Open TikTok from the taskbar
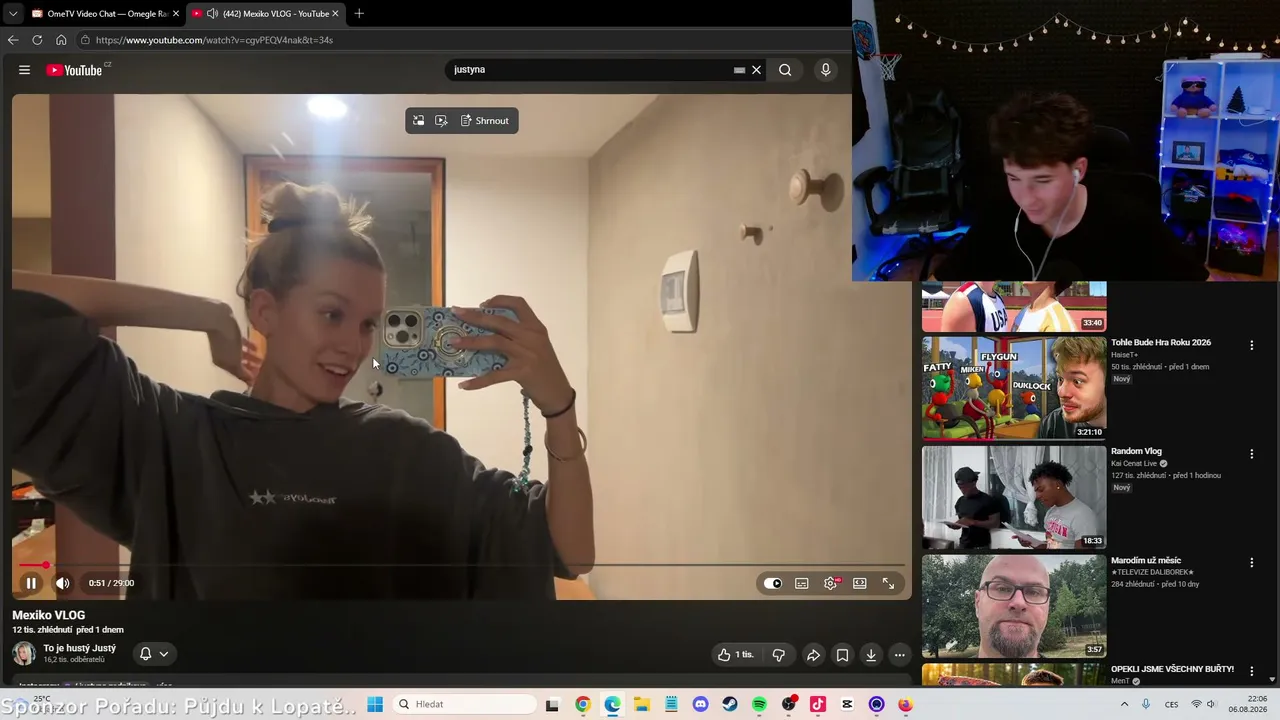The width and height of the screenshot is (1280, 720). tap(818, 704)
